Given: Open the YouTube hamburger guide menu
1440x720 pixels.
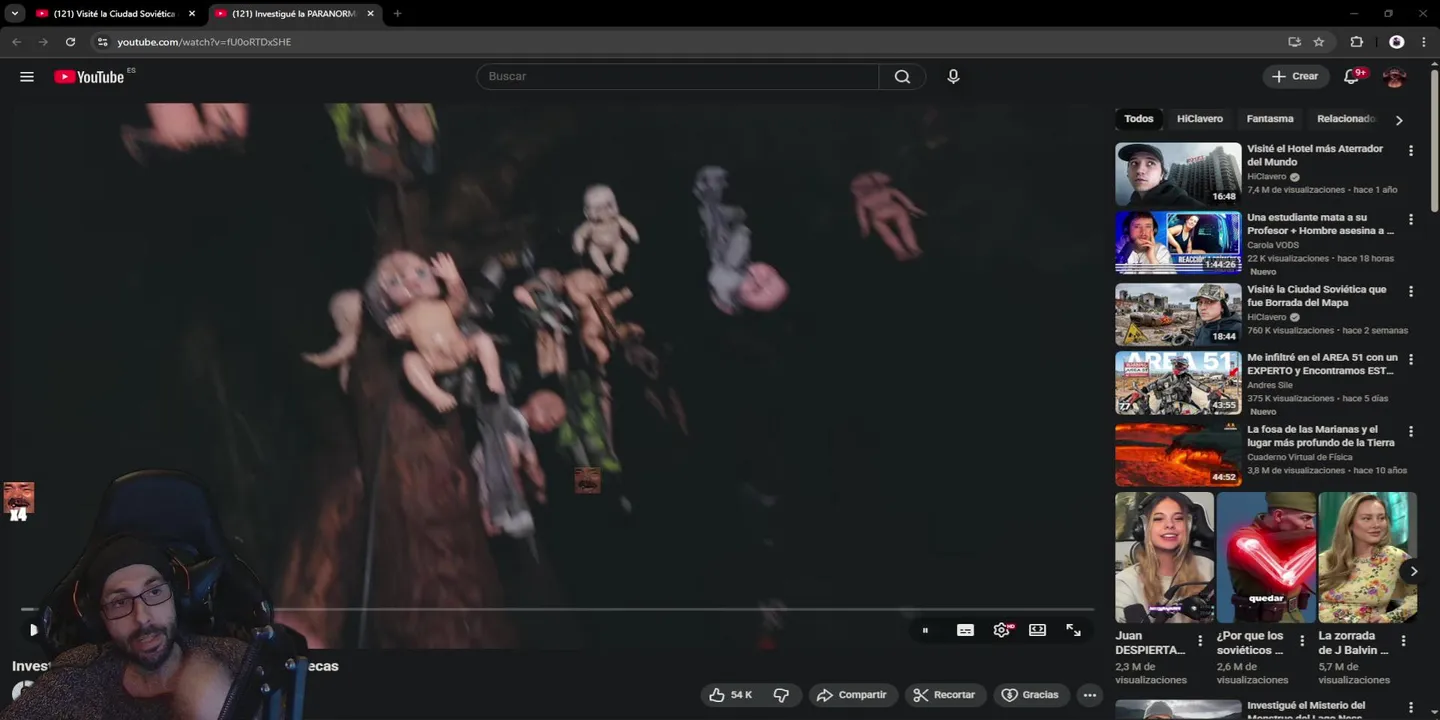Looking at the screenshot, I should click(x=27, y=77).
